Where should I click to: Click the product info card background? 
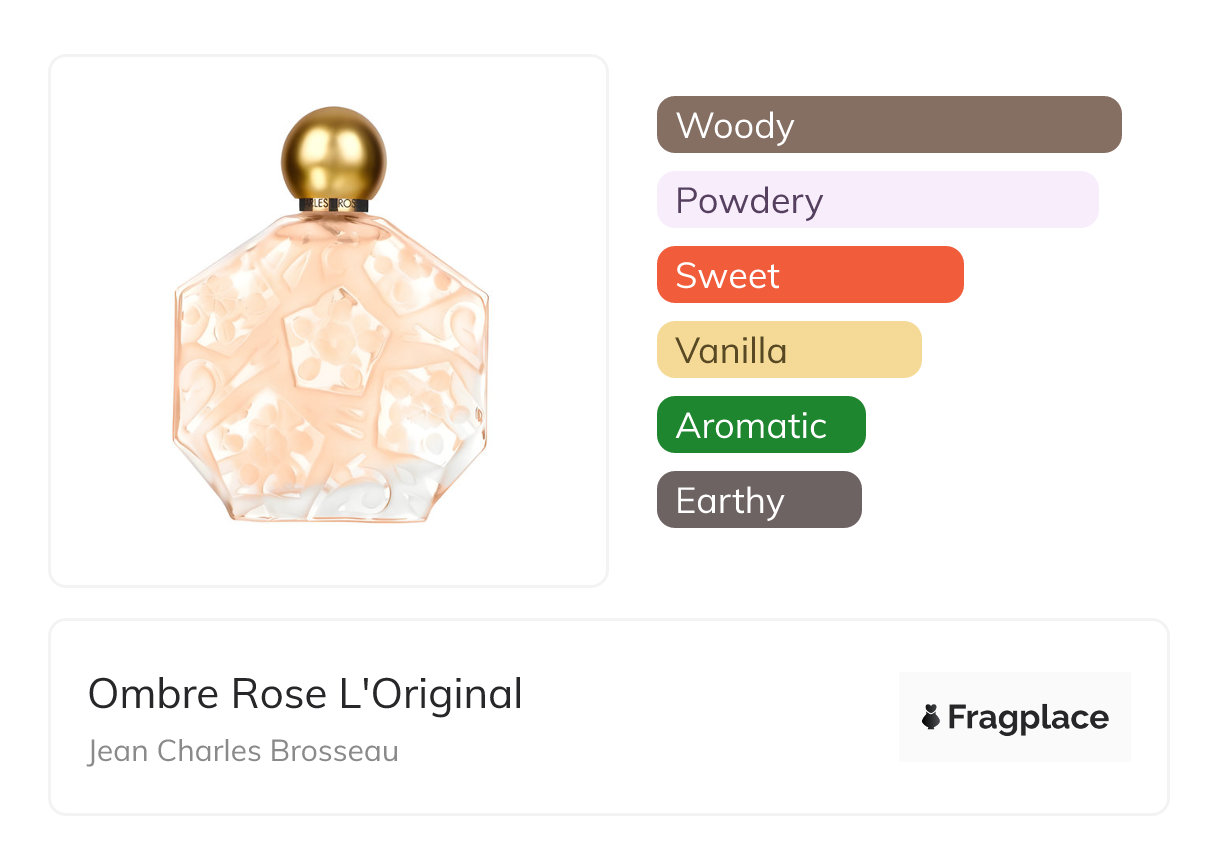point(609,717)
